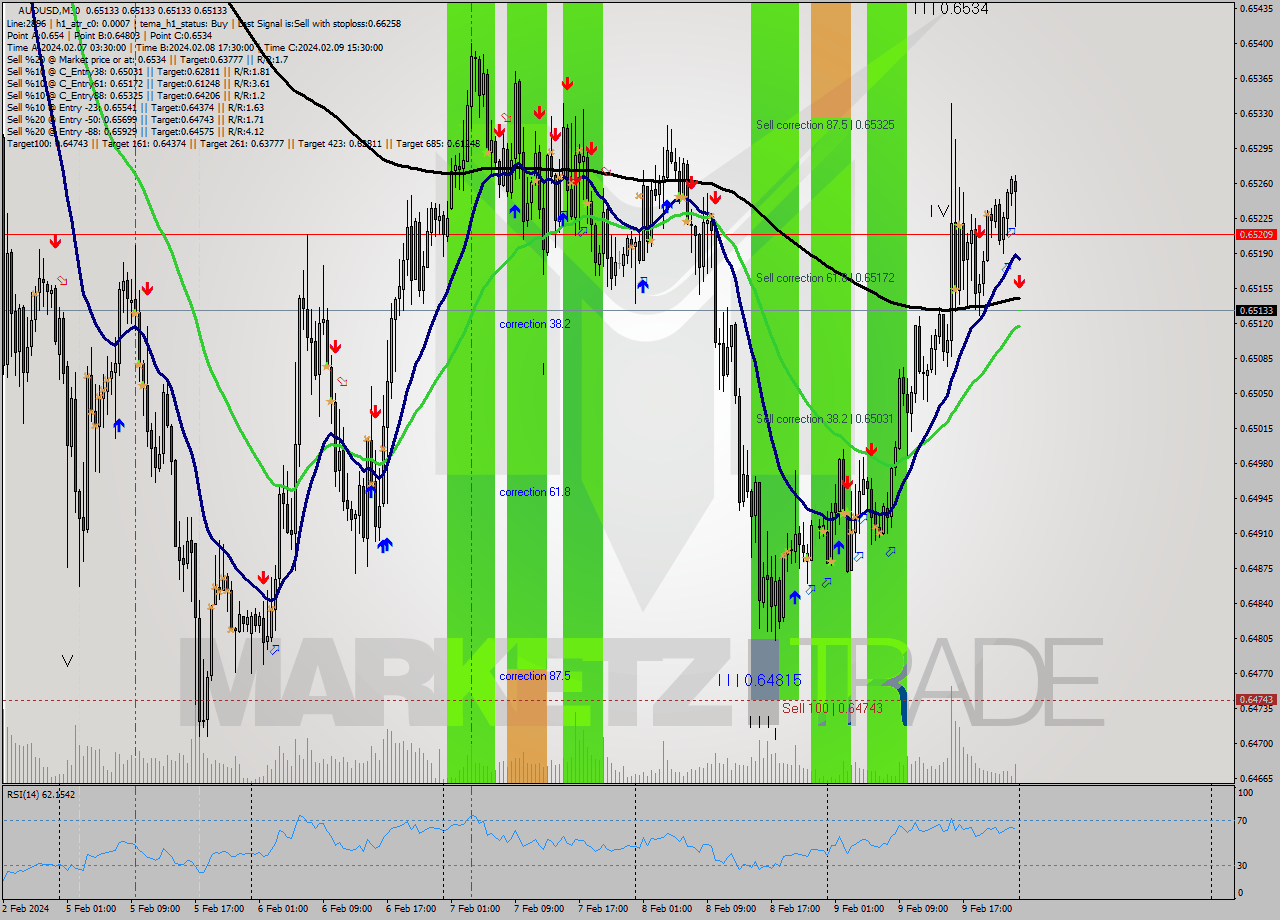Click the 'Sell %10 @ C_Entry38: 0.65031' line
Image resolution: width=1280 pixels, height=920 pixels.
click(x=138, y=71)
